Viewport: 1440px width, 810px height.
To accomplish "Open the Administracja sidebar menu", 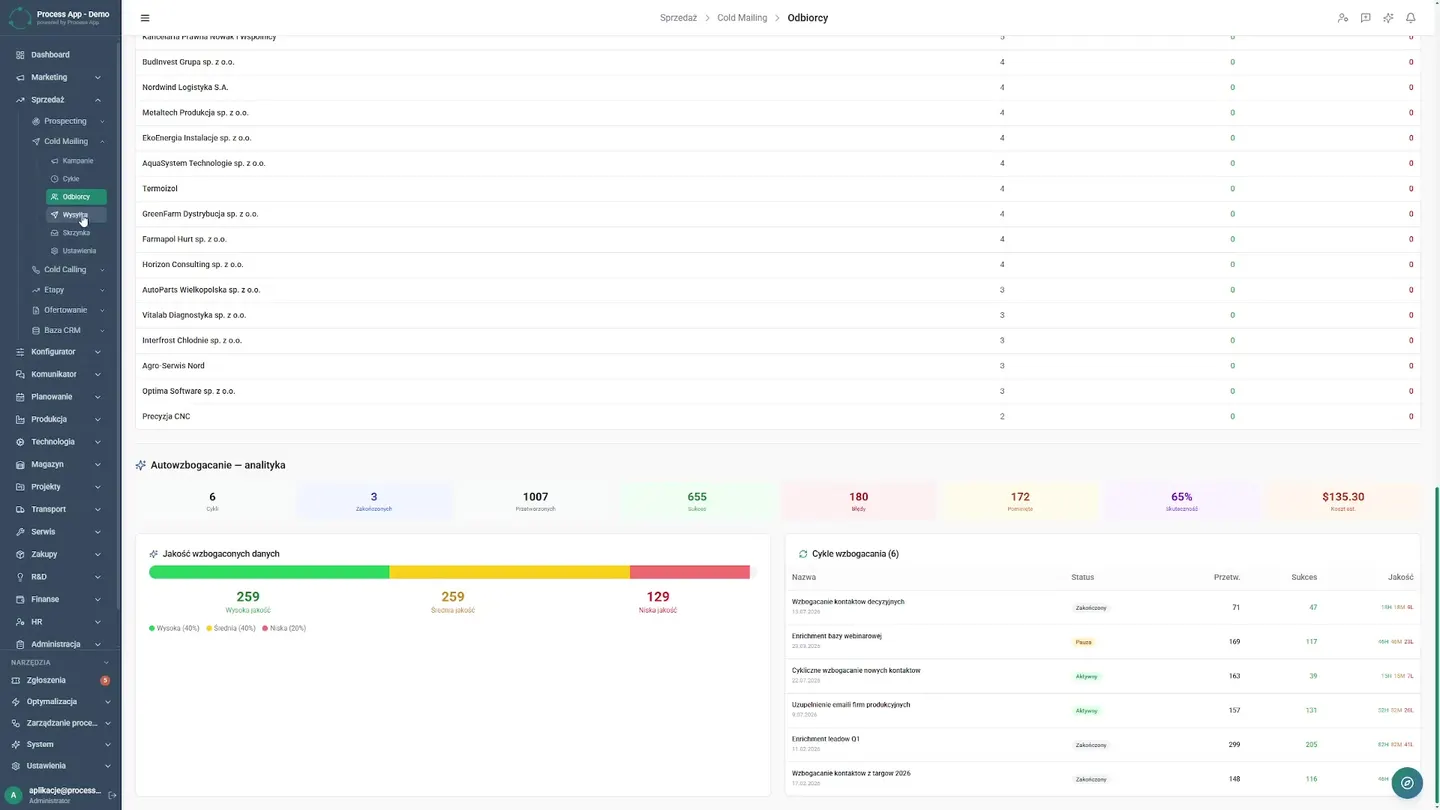I will pyautogui.click(x=59, y=644).
